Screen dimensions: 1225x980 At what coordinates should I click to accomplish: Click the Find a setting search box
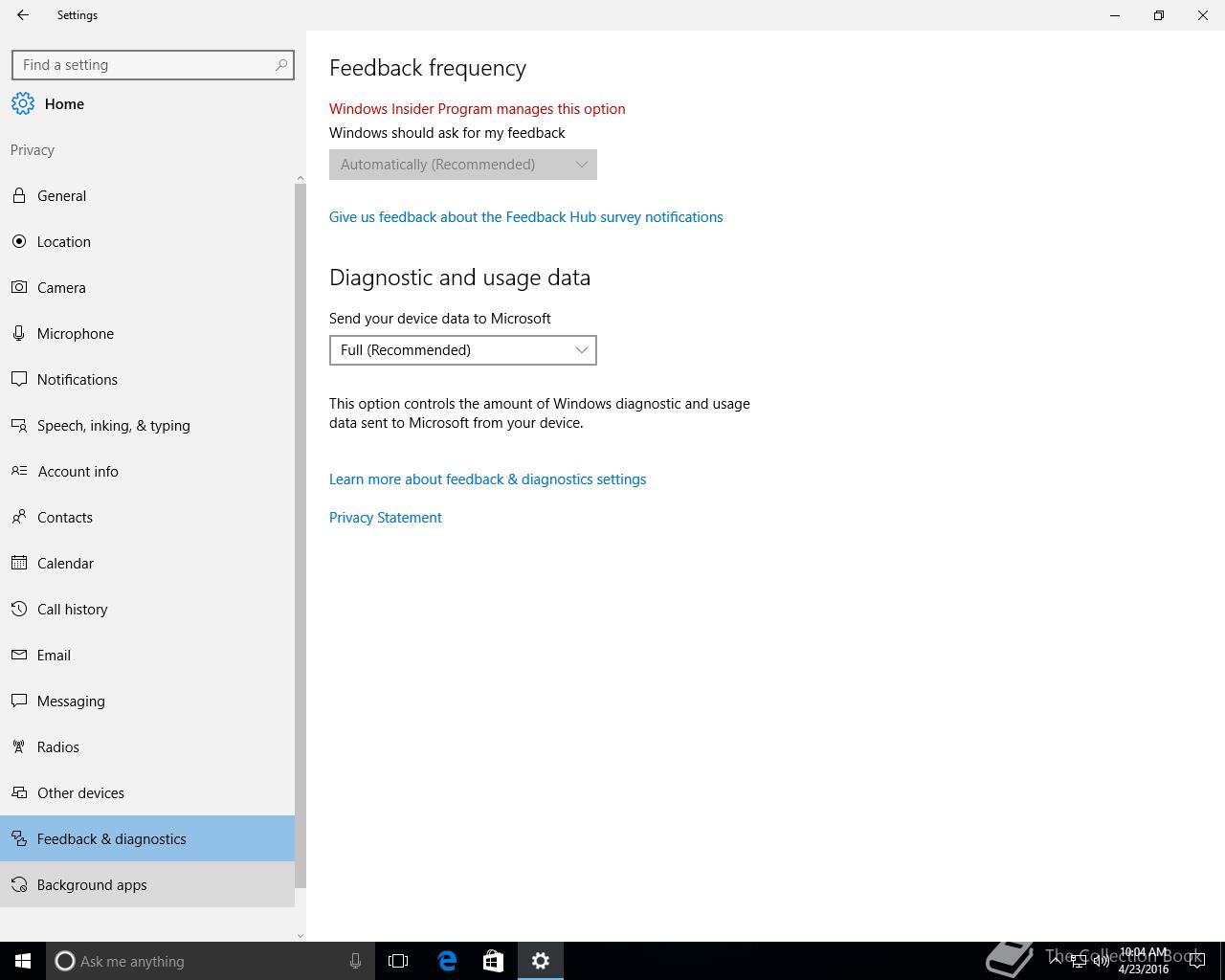coord(153,65)
